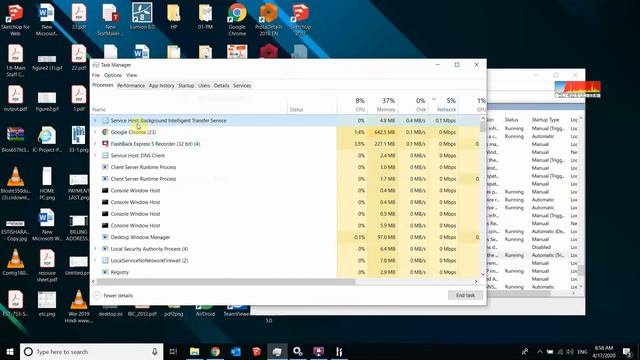Switch to the App history tab

(x=161, y=85)
